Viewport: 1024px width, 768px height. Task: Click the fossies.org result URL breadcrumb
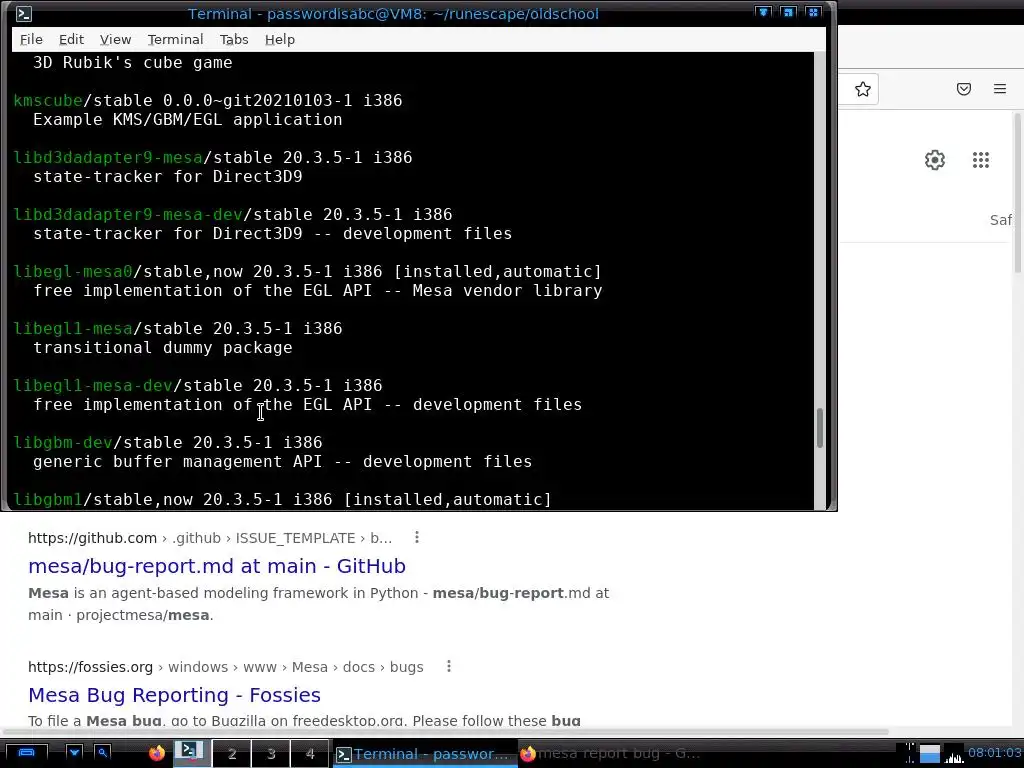pos(225,667)
